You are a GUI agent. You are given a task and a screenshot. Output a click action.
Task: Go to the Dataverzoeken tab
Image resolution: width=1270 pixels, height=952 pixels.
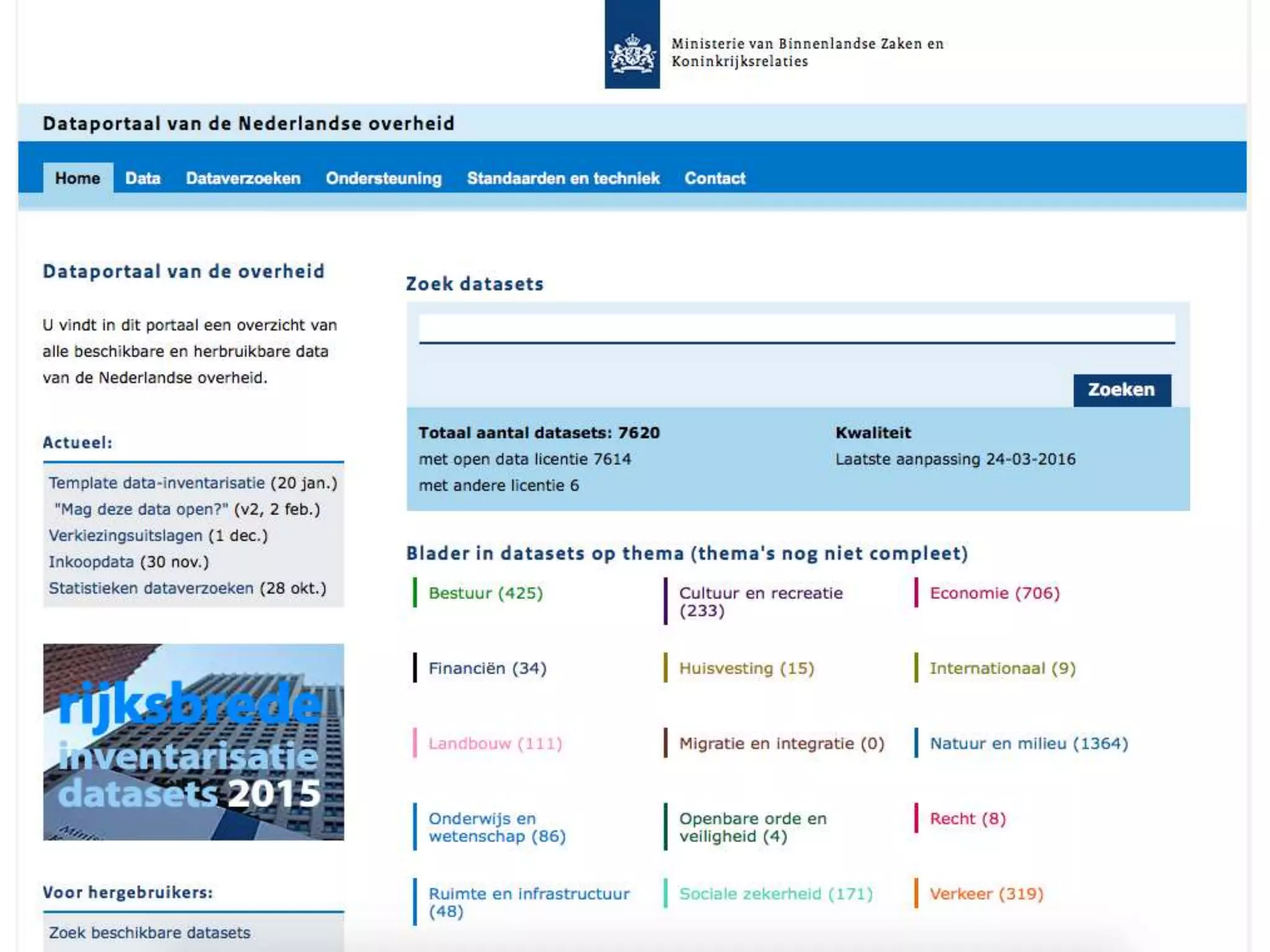click(243, 178)
